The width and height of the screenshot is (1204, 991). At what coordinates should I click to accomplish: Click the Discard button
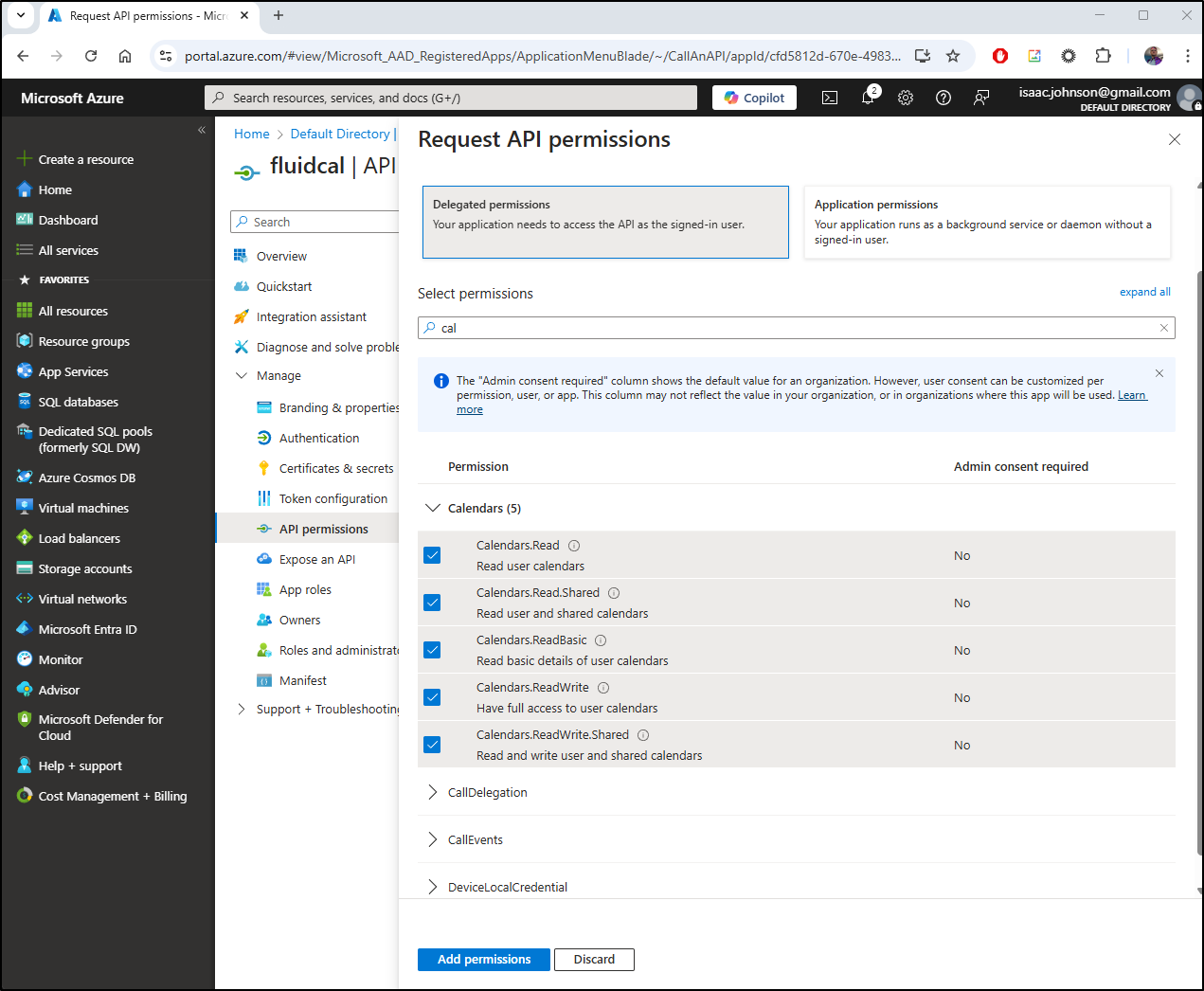click(x=594, y=960)
